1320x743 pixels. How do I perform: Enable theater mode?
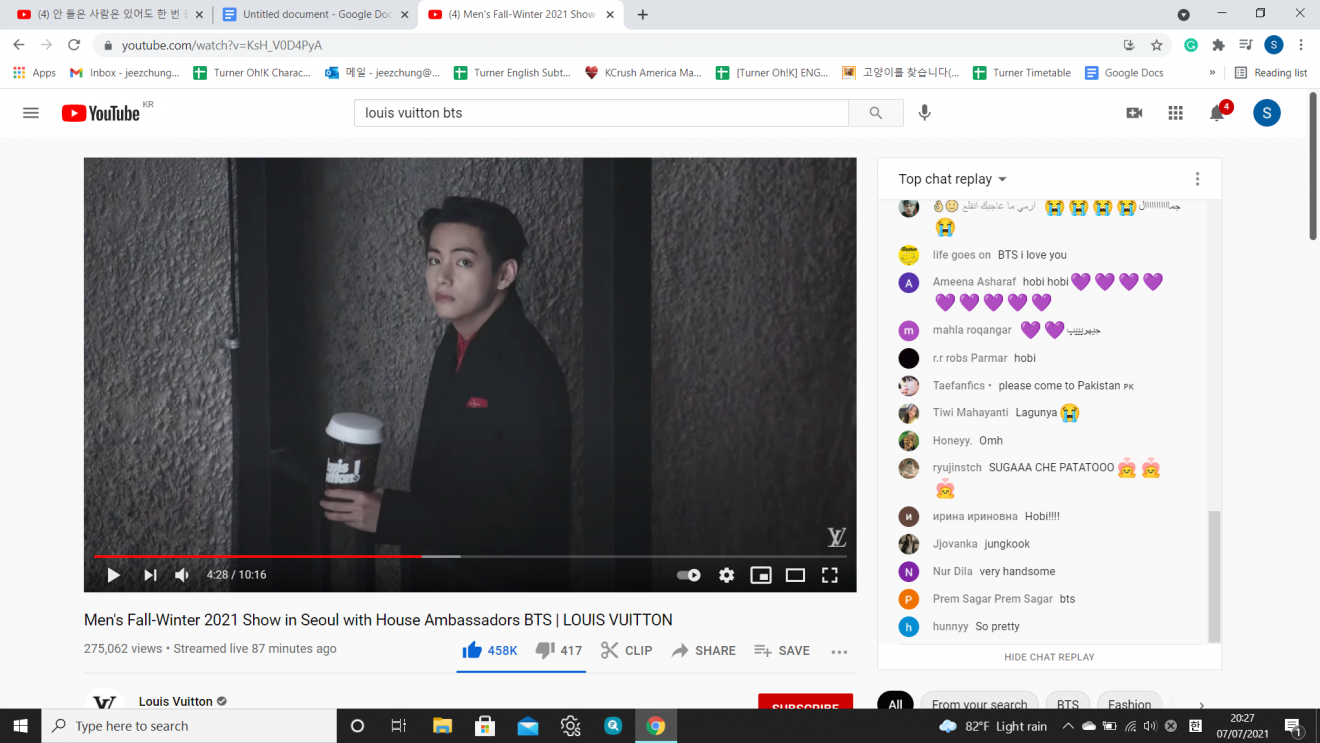coord(795,575)
